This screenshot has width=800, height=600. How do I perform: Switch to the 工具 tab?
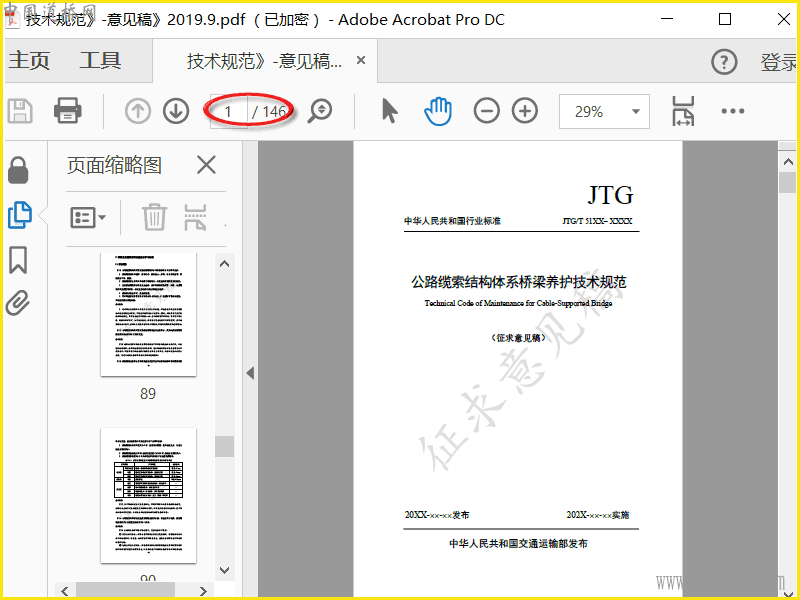click(100, 60)
